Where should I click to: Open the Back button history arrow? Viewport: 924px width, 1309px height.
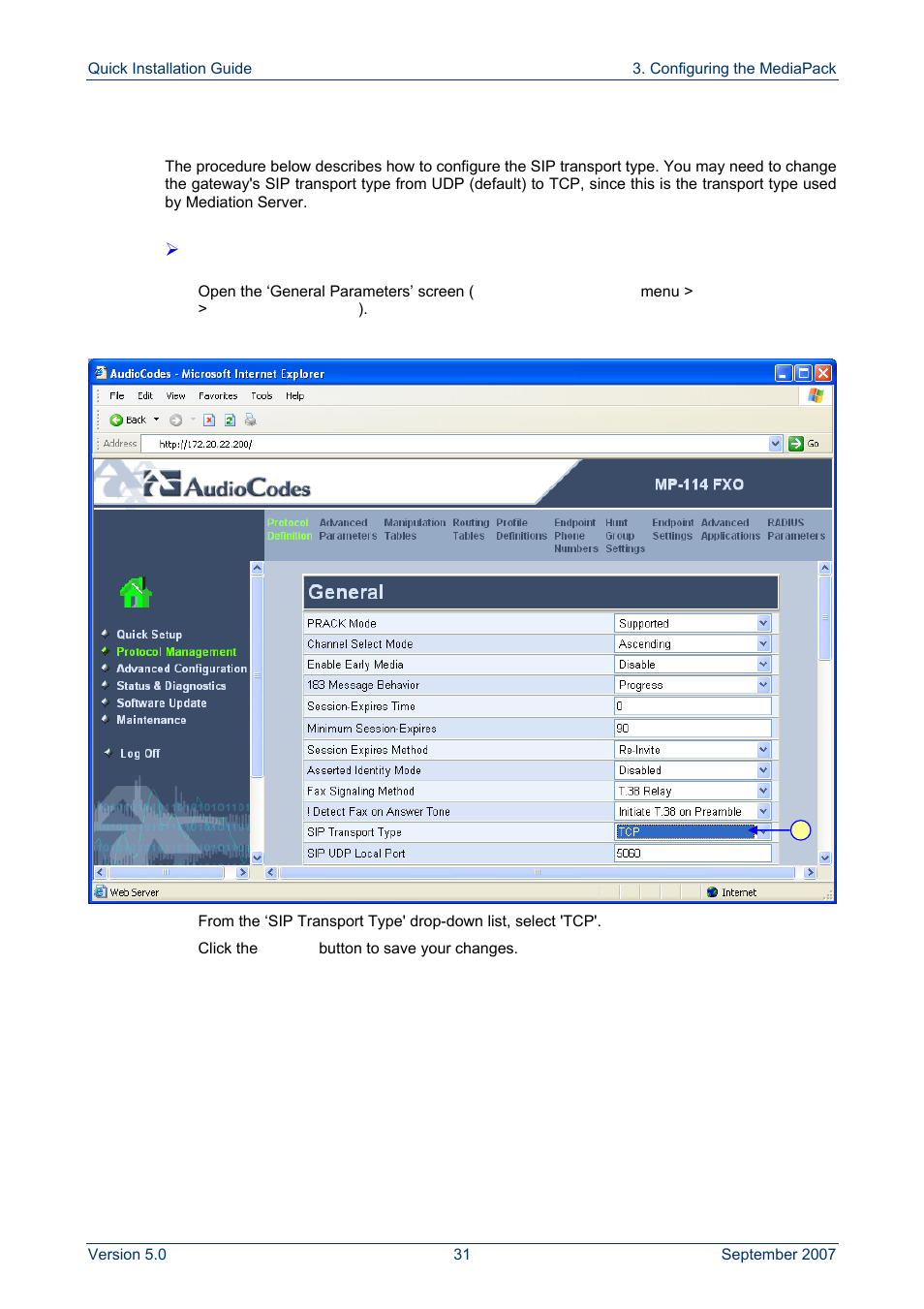point(156,420)
